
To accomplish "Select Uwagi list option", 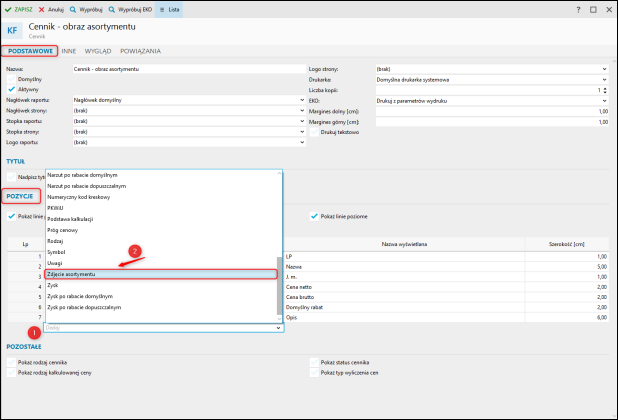I will tap(161, 263).
